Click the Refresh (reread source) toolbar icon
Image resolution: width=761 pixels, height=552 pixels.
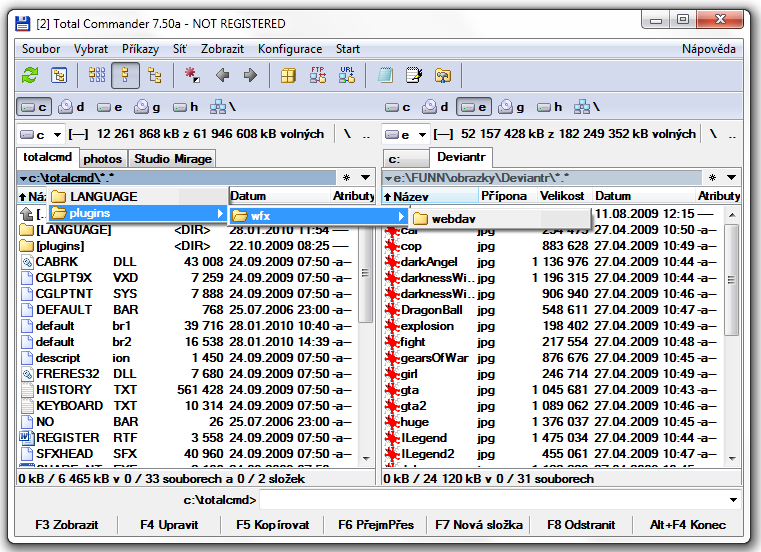[x=30, y=75]
